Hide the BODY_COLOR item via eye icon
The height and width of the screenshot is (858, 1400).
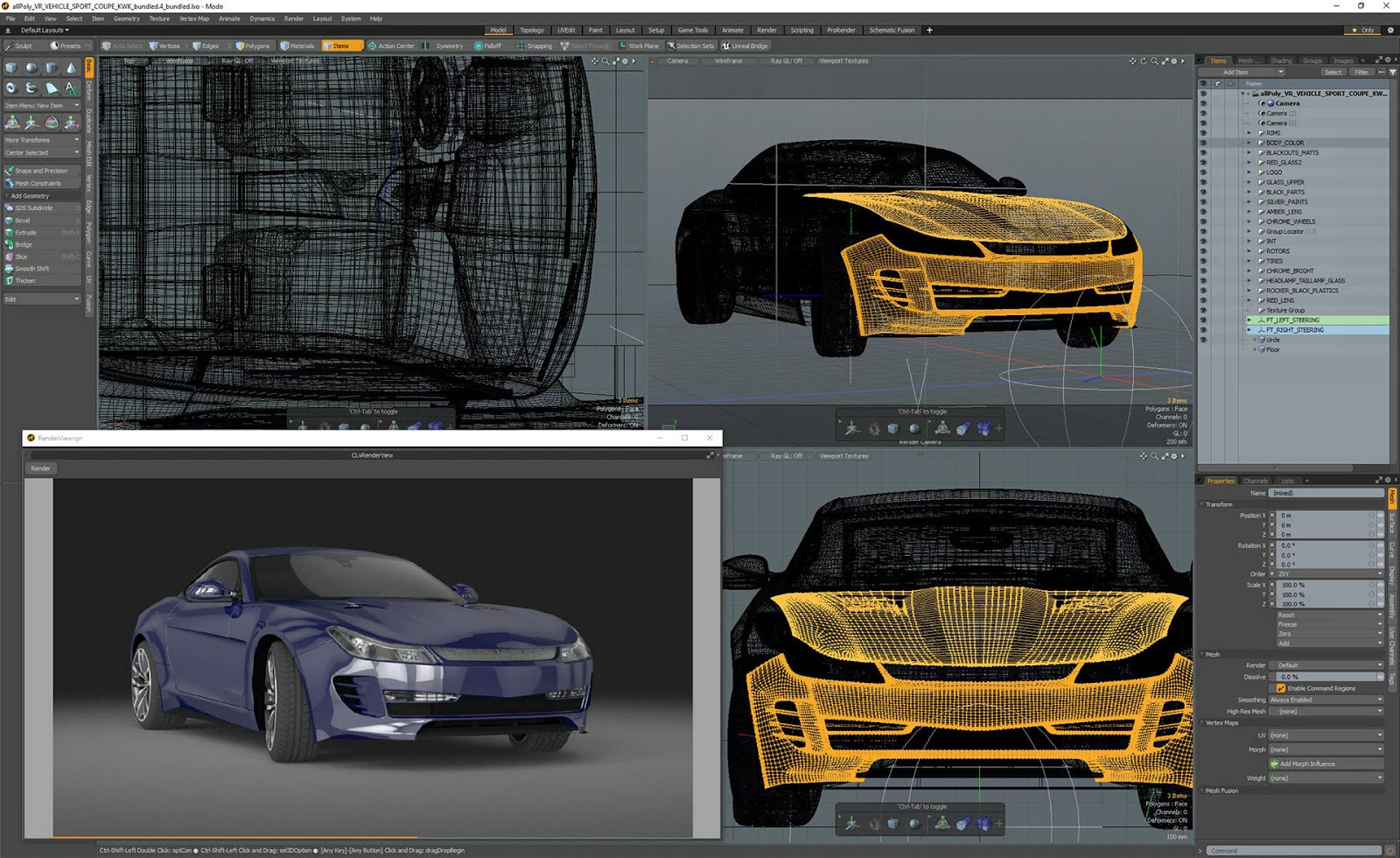tap(1203, 143)
